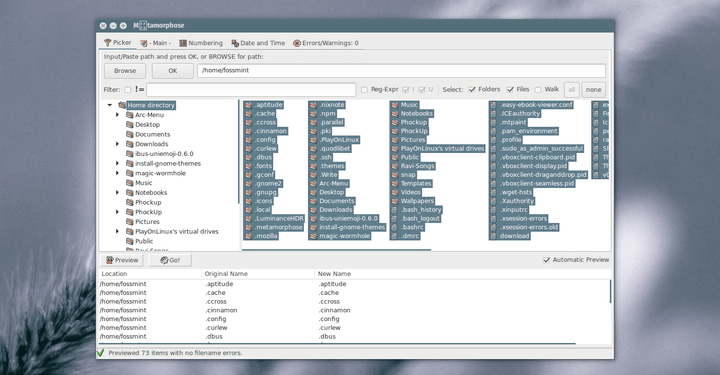Click the .nixnote folder icon
720x375 pixels.
(314, 105)
